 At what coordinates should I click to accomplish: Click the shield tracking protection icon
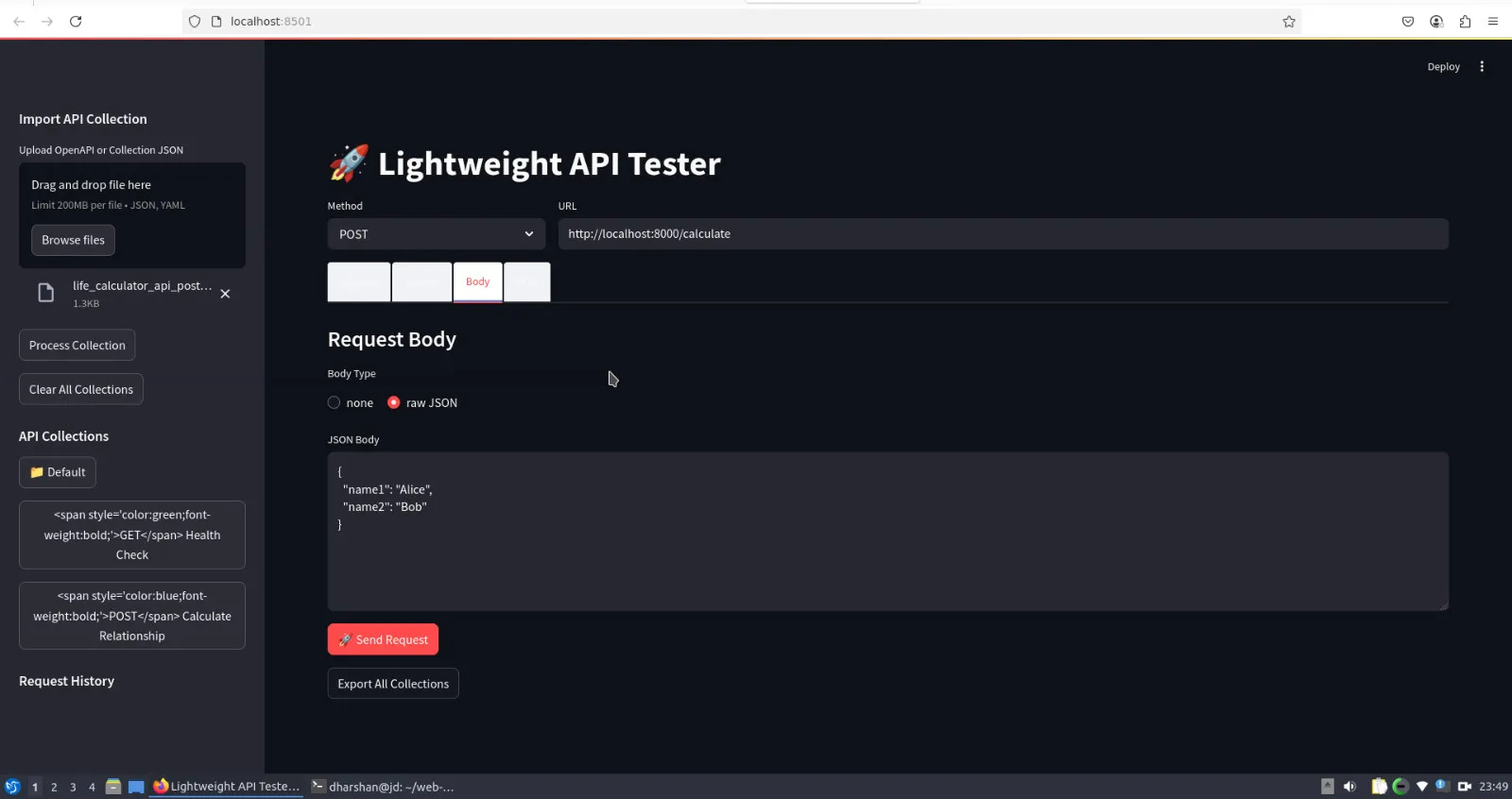pyautogui.click(x=195, y=22)
